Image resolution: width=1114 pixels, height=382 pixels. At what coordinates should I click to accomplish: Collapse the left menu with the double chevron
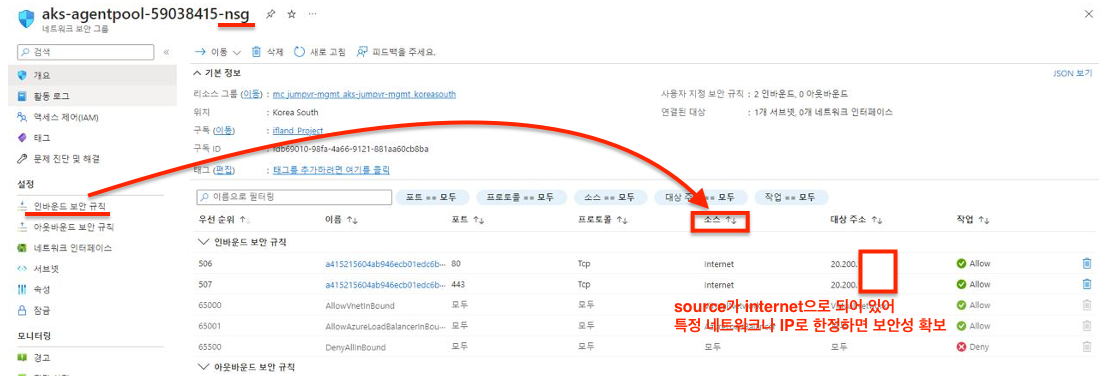point(166,53)
